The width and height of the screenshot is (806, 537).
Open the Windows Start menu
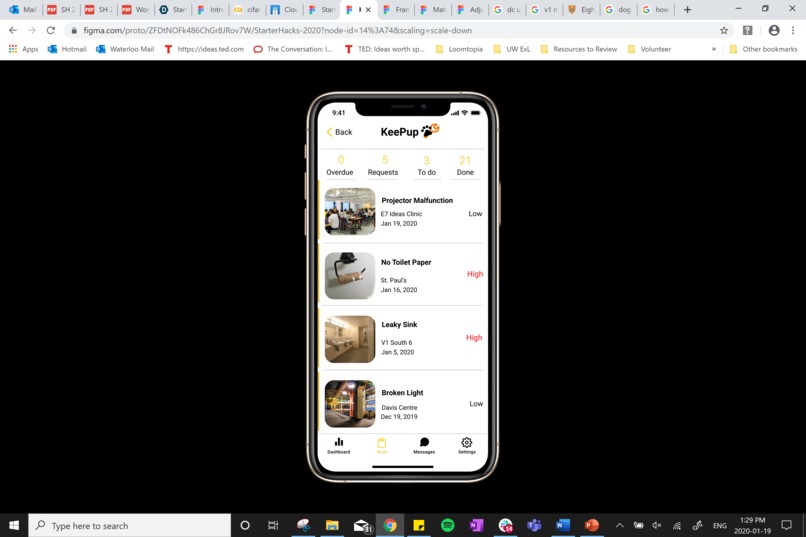(14, 525)
